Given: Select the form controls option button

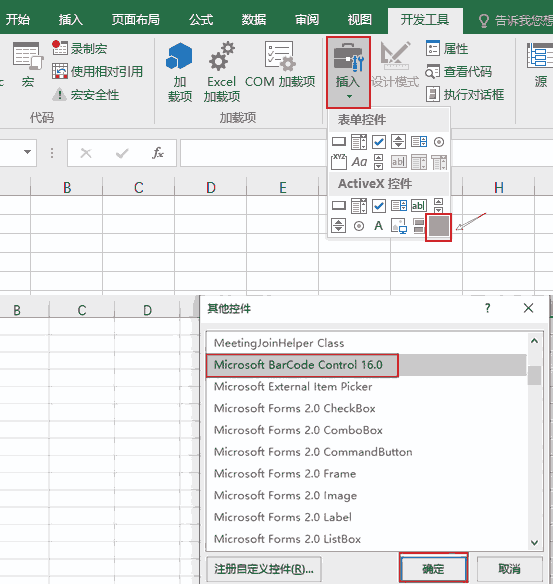Looking at the screenshot, I should (x=439, y=142).
